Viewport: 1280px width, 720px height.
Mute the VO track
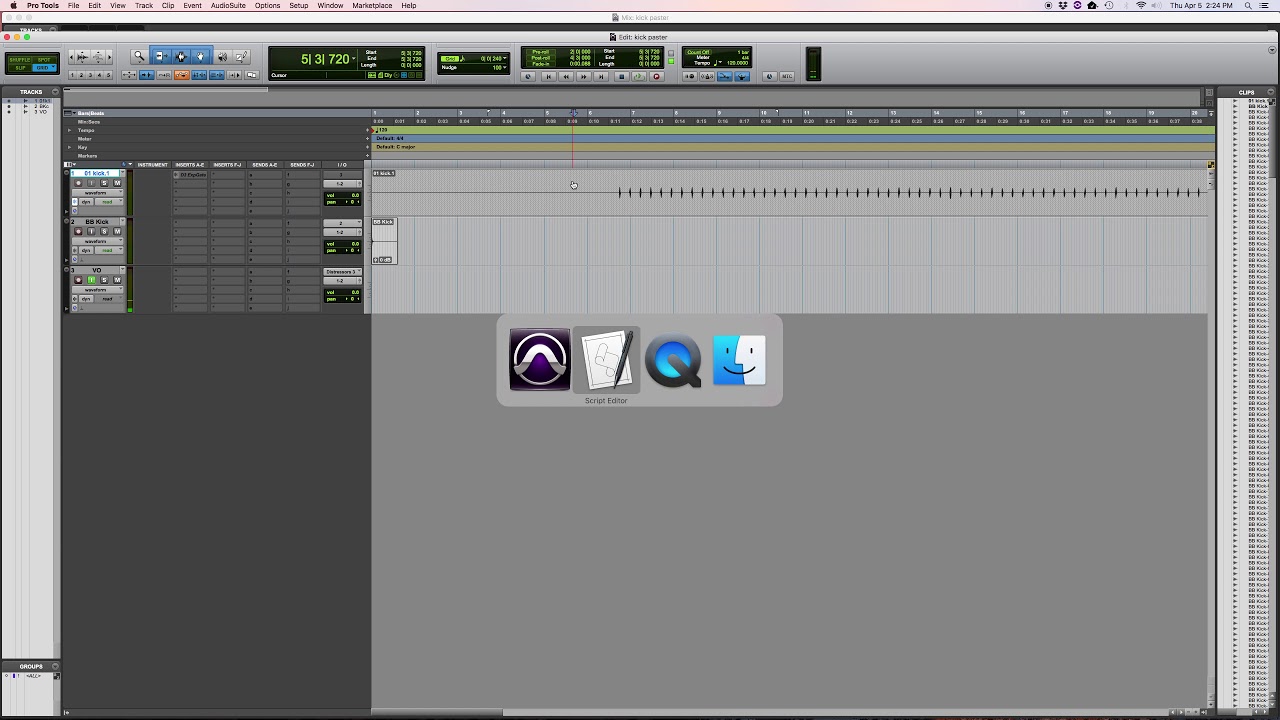(x=117, y=280)
